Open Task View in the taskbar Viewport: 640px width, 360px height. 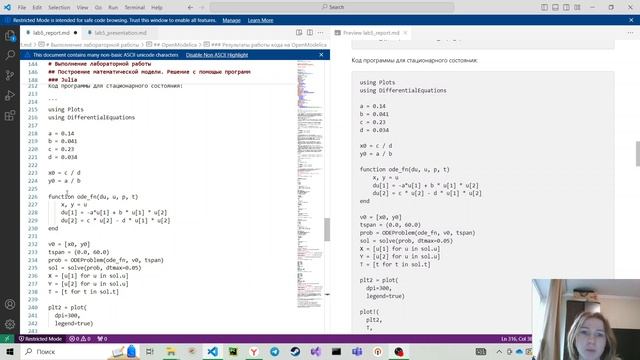click(150, 351)
